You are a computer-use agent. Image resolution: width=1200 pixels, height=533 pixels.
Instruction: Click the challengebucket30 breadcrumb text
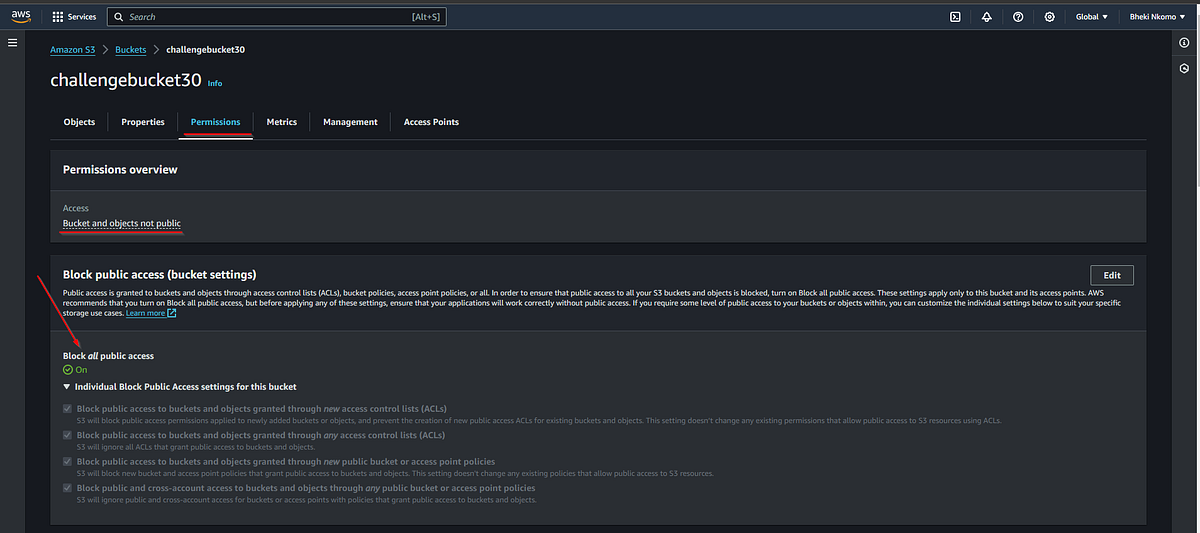[206, 49]
